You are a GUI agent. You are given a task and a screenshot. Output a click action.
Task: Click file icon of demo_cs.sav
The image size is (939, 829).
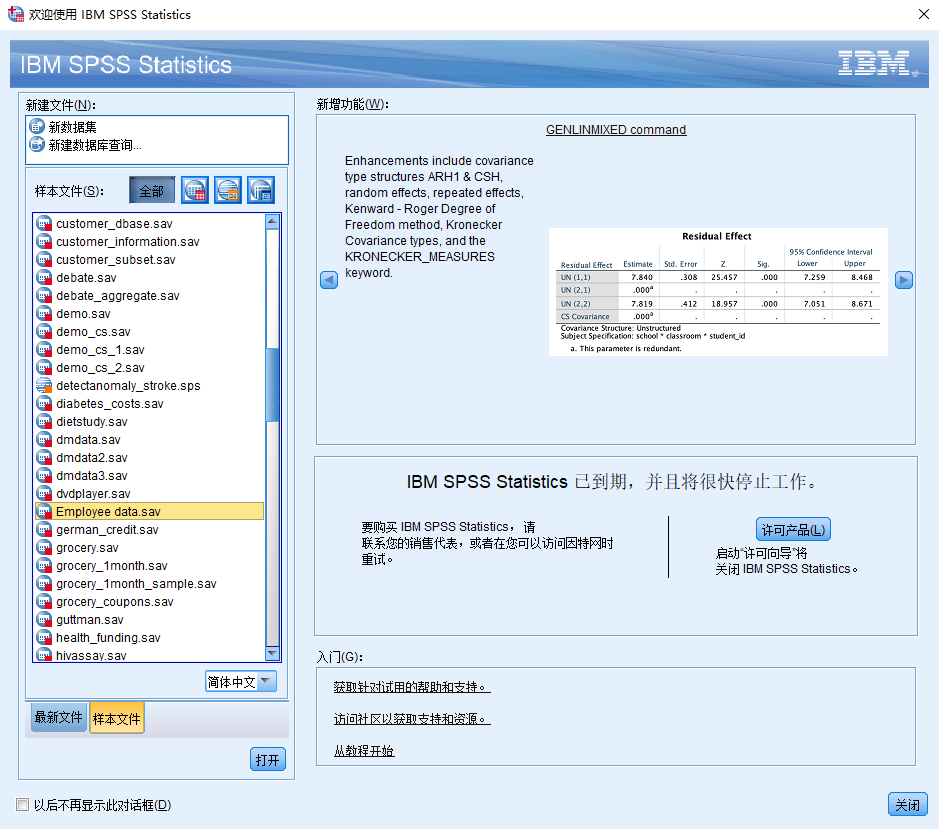(44, 331)
